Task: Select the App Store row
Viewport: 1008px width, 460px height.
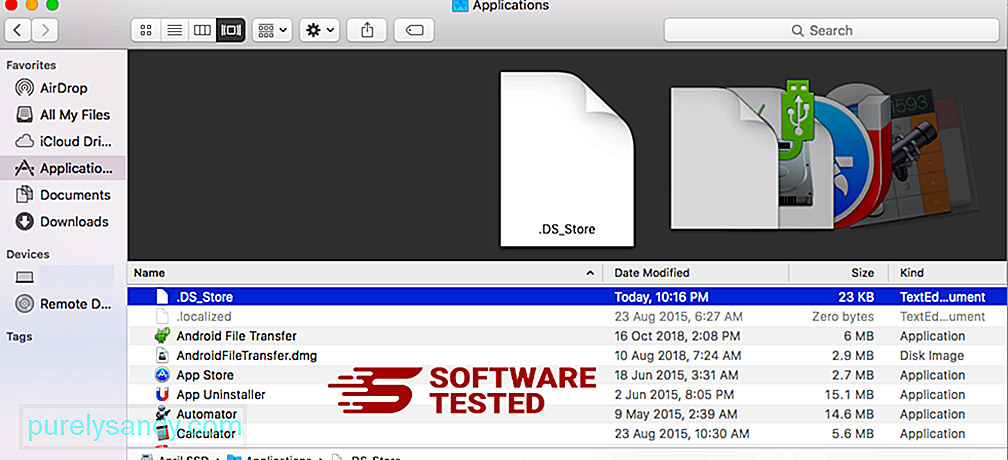Action: point(567,375)
